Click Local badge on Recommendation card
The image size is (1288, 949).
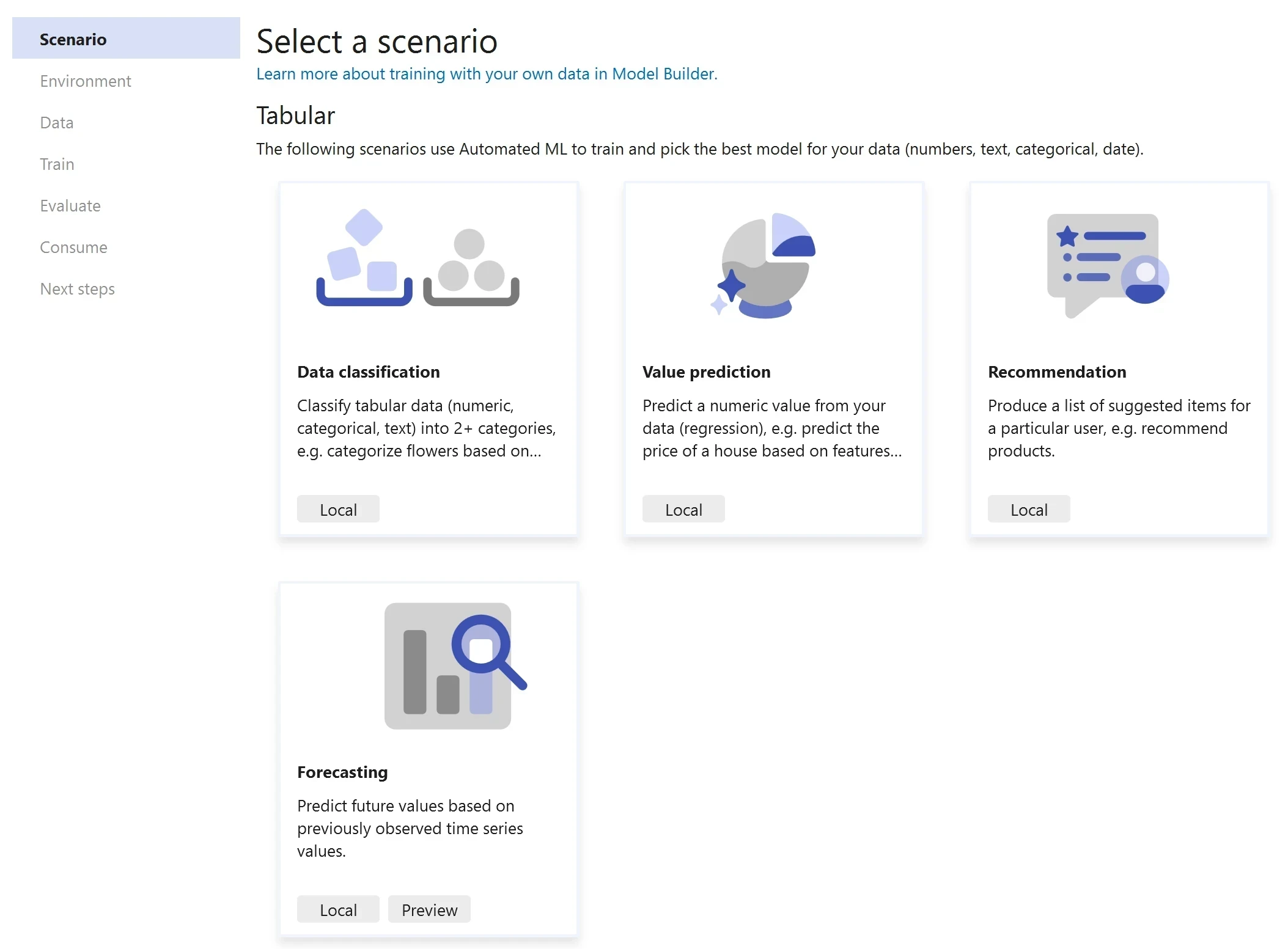coord(1029,508)
